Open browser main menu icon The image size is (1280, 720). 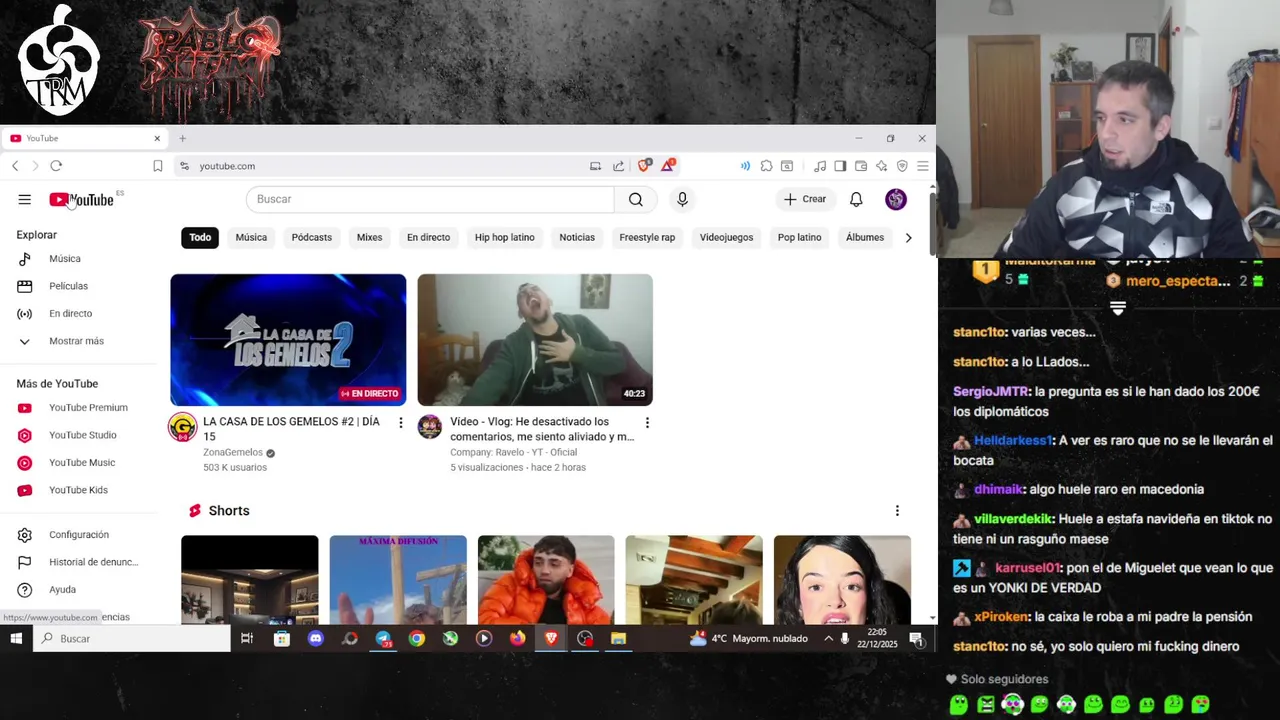tap(922, 166)
